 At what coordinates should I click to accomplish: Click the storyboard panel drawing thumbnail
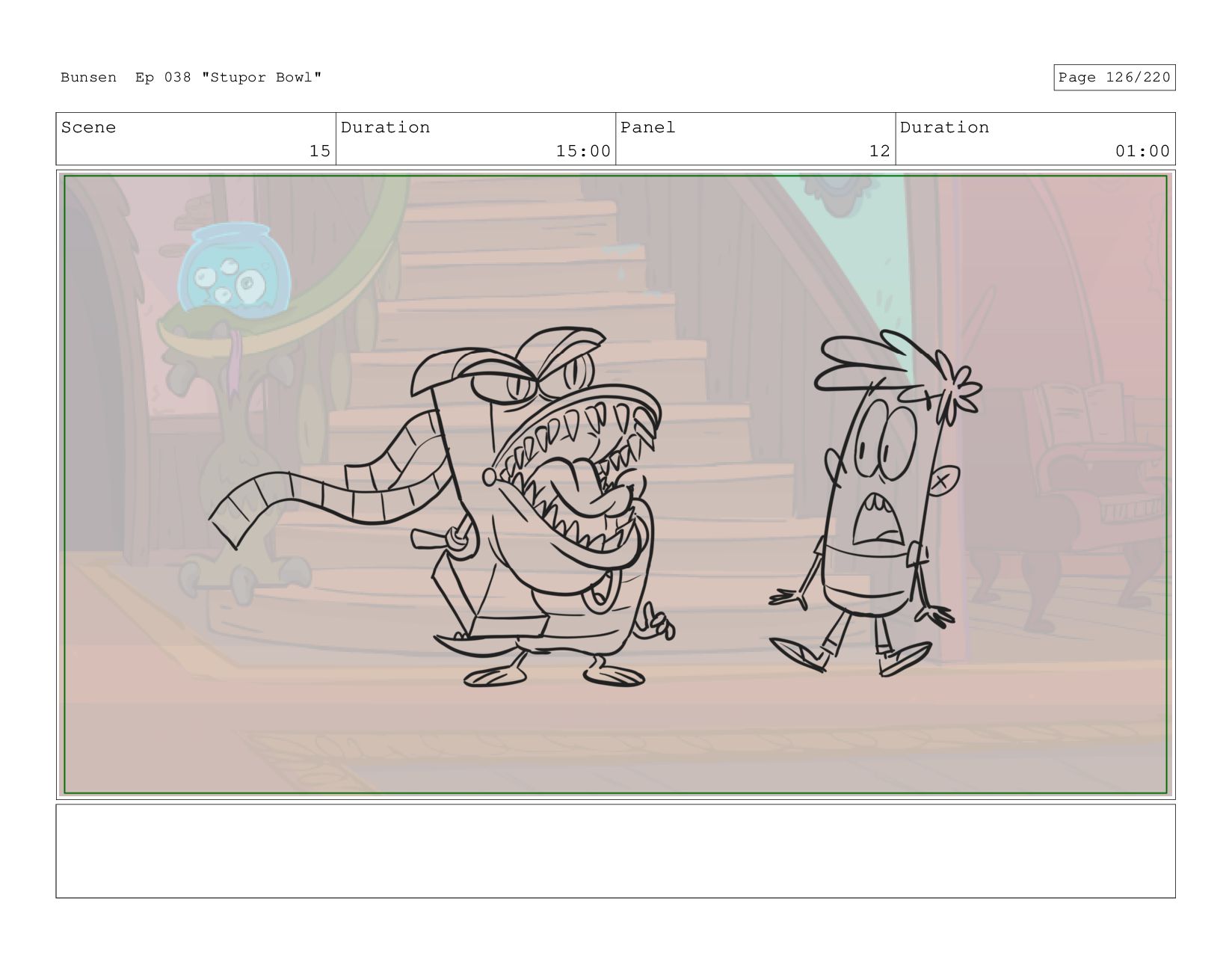pyautogui.click(x=615, y=484)
